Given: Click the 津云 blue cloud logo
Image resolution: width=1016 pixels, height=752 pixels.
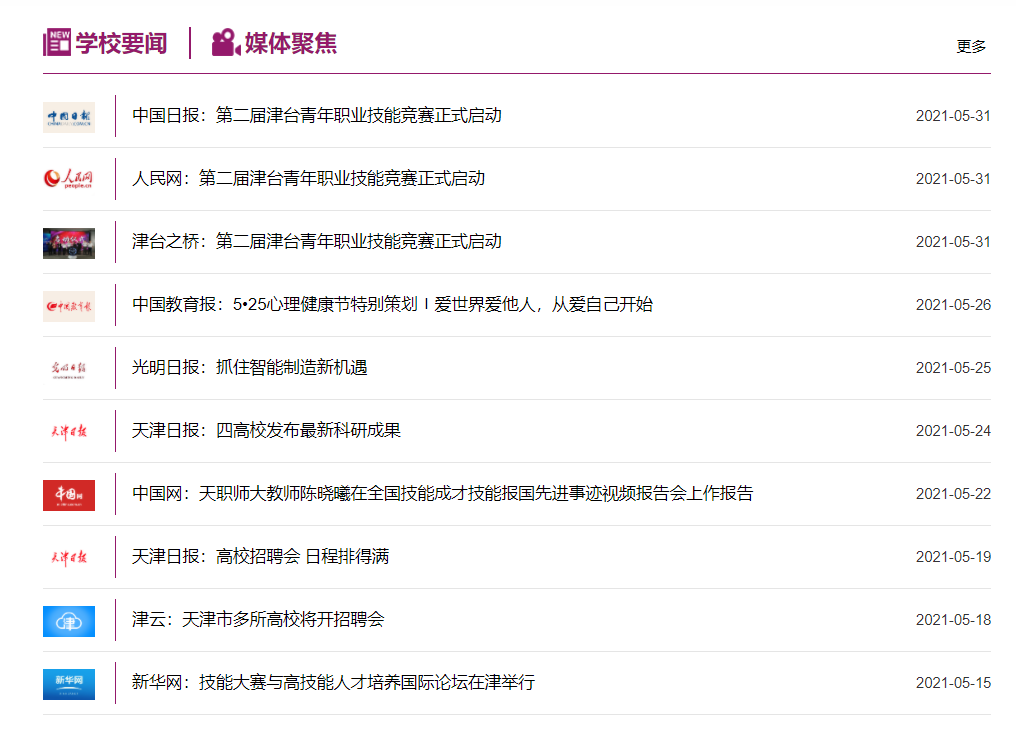Looking at the screenshot, I should 69,621.
